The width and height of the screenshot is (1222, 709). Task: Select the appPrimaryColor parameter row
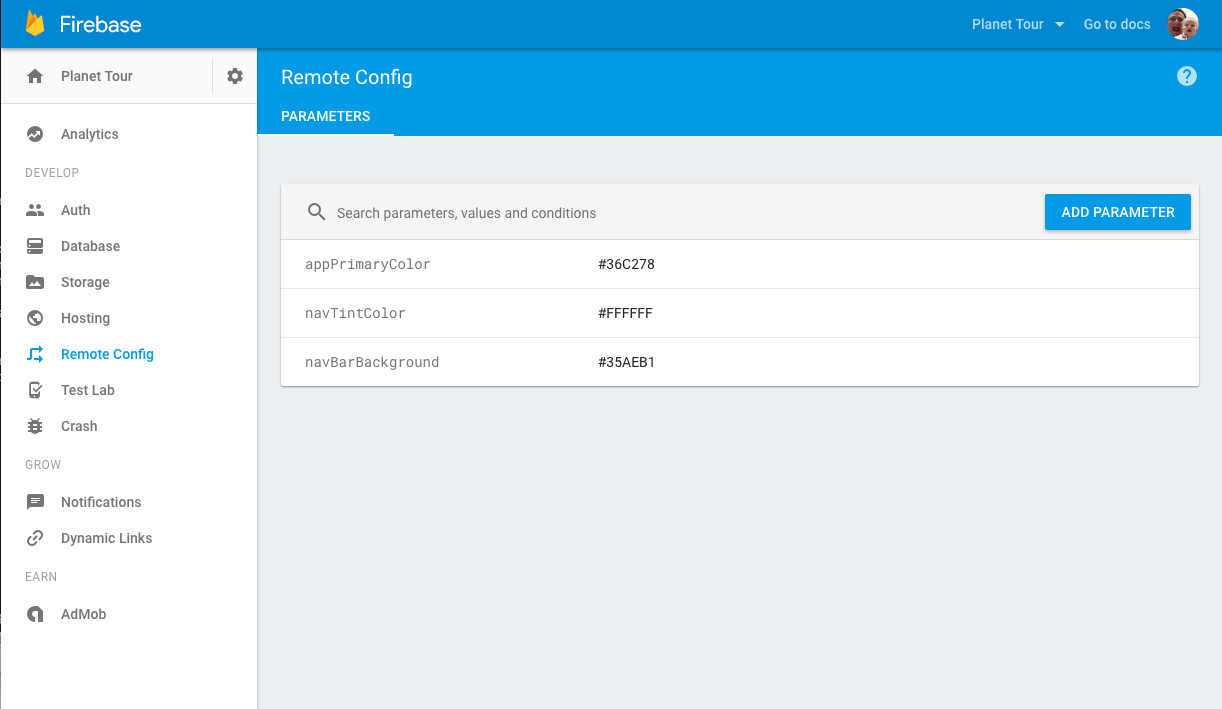coord(740,265)
